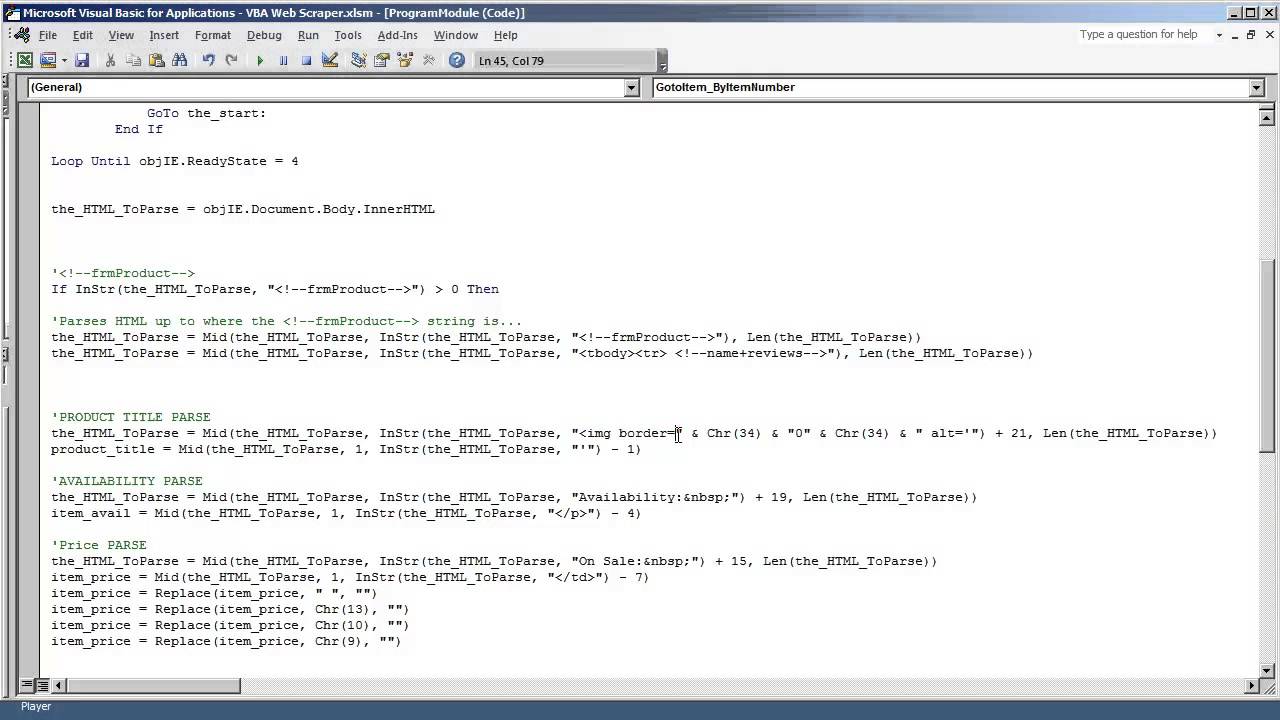Undo the last edit

[208, 60]
